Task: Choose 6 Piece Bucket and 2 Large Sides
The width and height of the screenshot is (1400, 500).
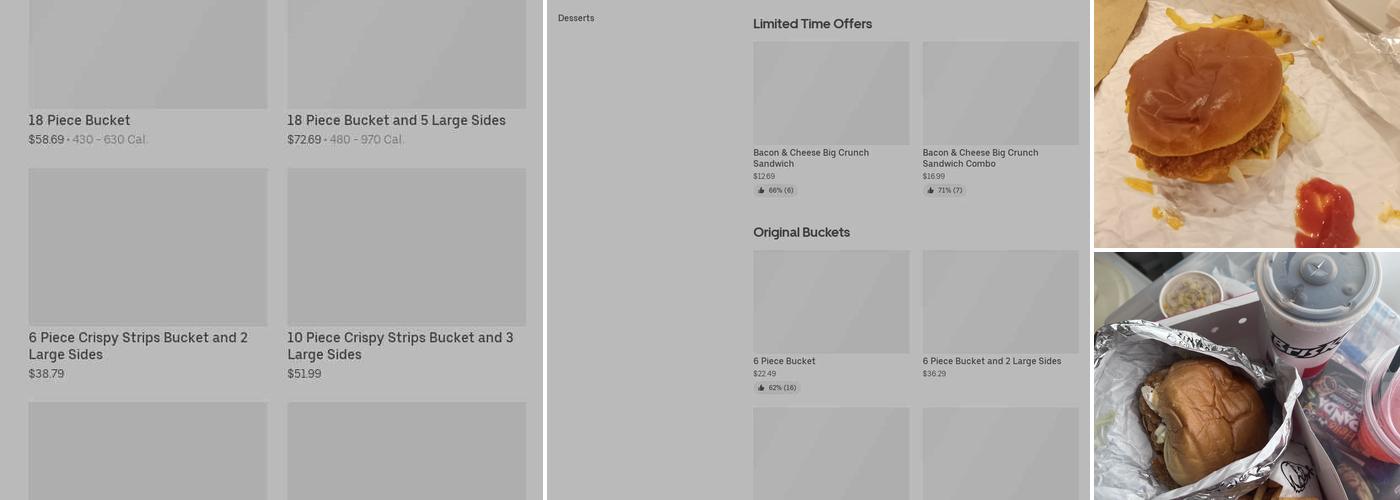Action: click(x=991, y=361)
